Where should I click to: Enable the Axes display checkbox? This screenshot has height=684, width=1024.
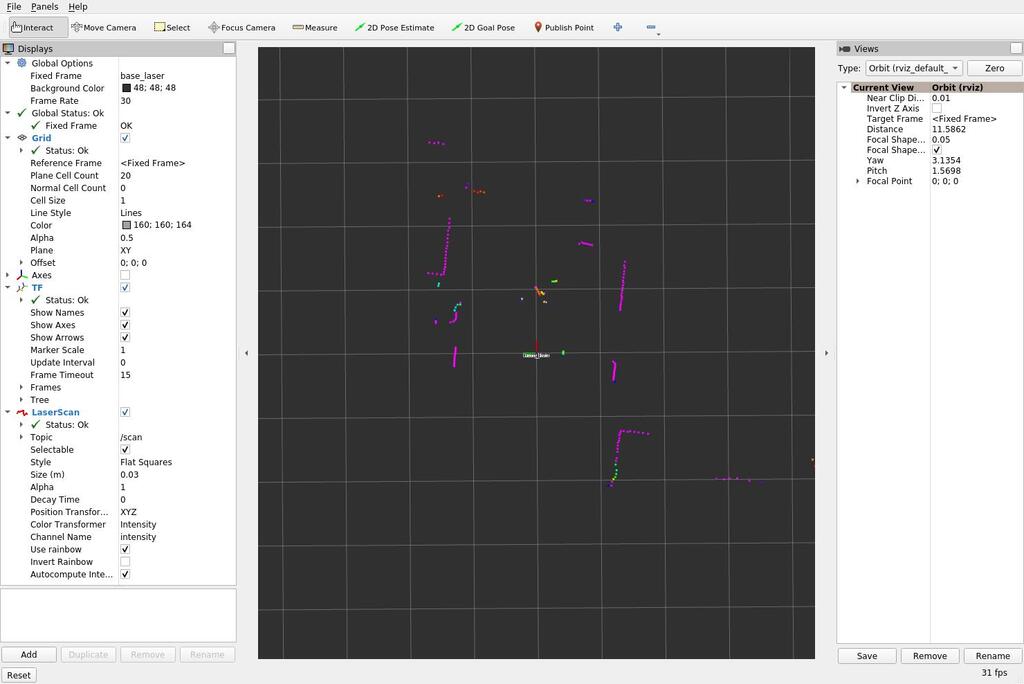tap(125, 275)
